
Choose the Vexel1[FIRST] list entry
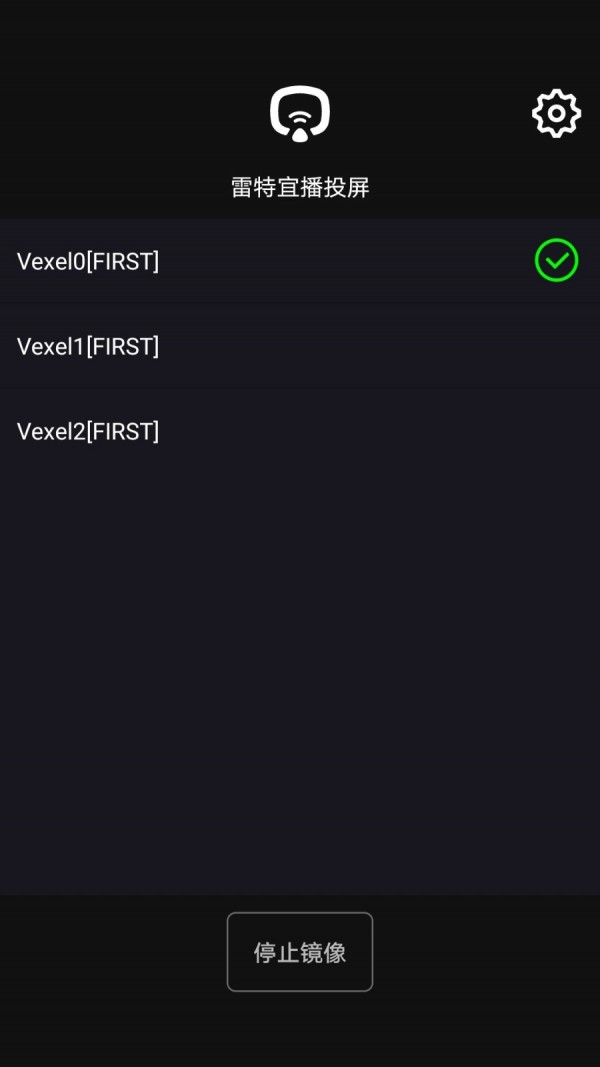click(88, 346)
